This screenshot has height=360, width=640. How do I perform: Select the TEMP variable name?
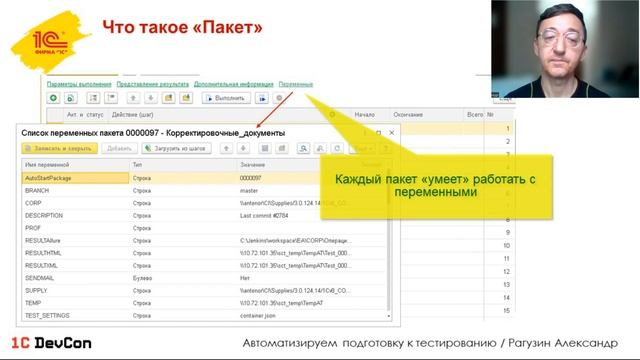(33, 303)
